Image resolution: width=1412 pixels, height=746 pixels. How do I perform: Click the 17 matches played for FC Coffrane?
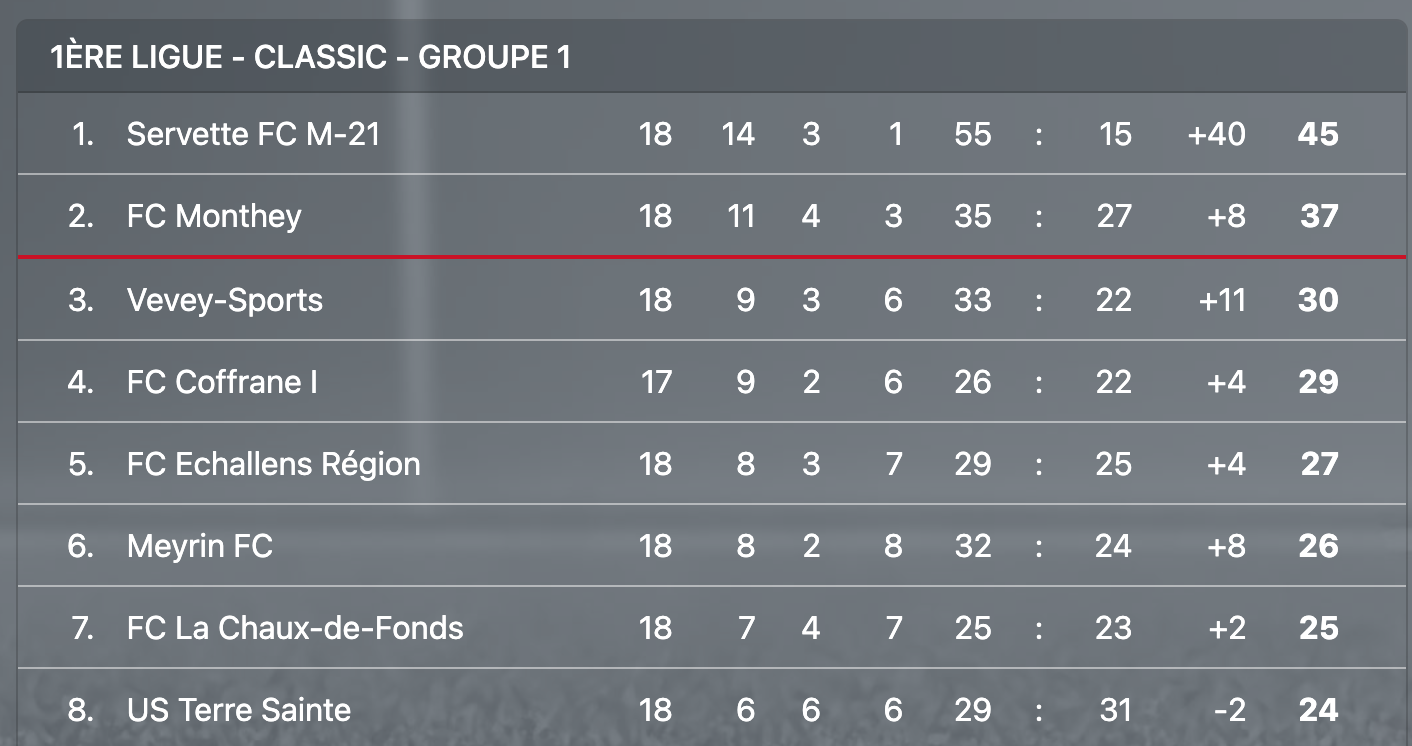[x=656, y=382]
